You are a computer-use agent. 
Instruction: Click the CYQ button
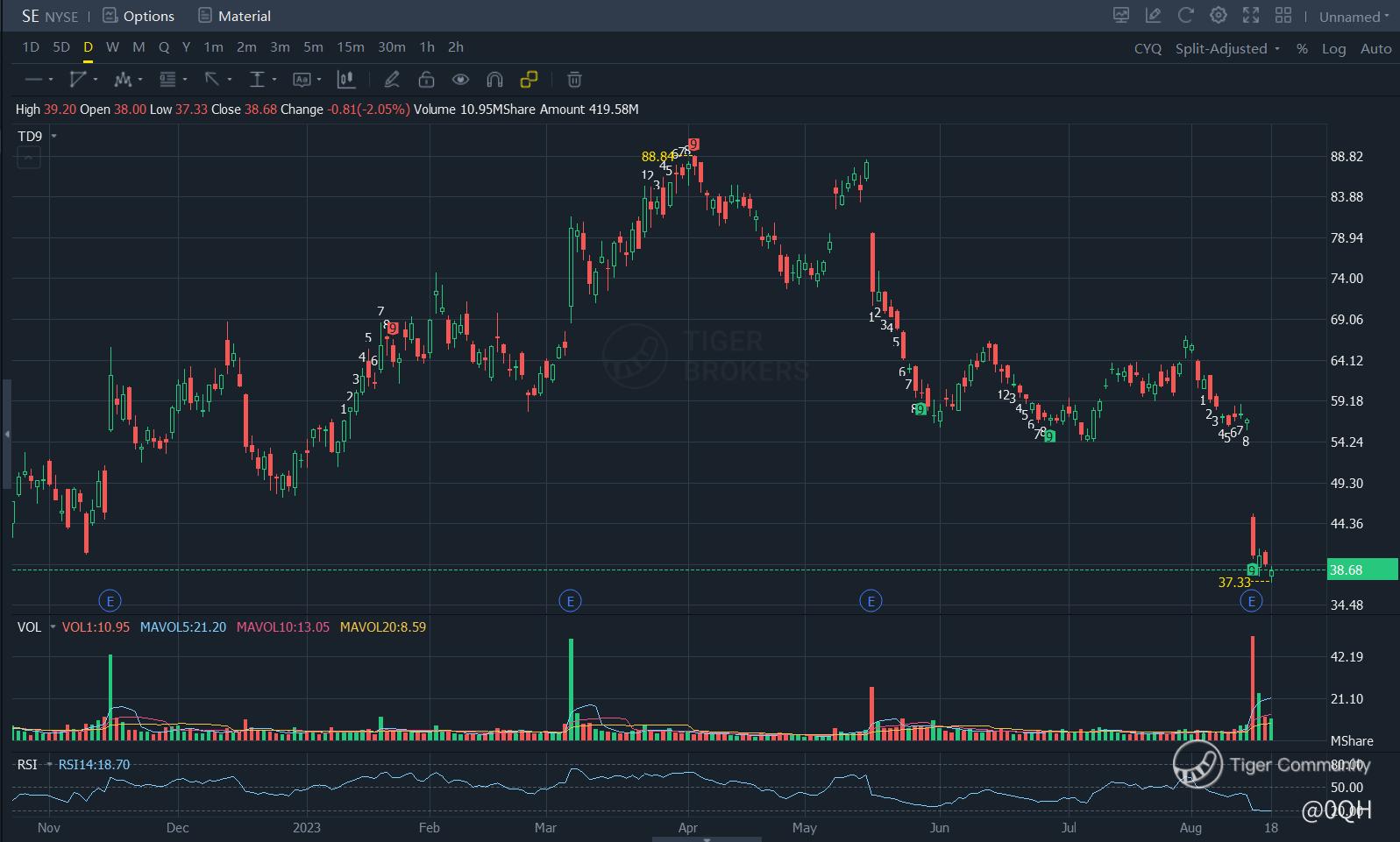click(x=1148, y=49)
